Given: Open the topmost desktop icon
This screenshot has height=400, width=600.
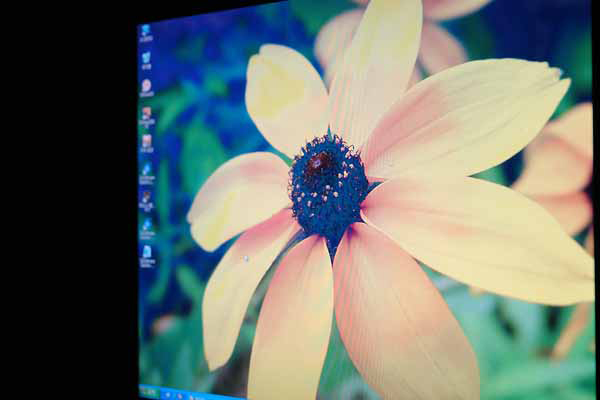Looking at the screenshot, I should click(x=146, y=30).
